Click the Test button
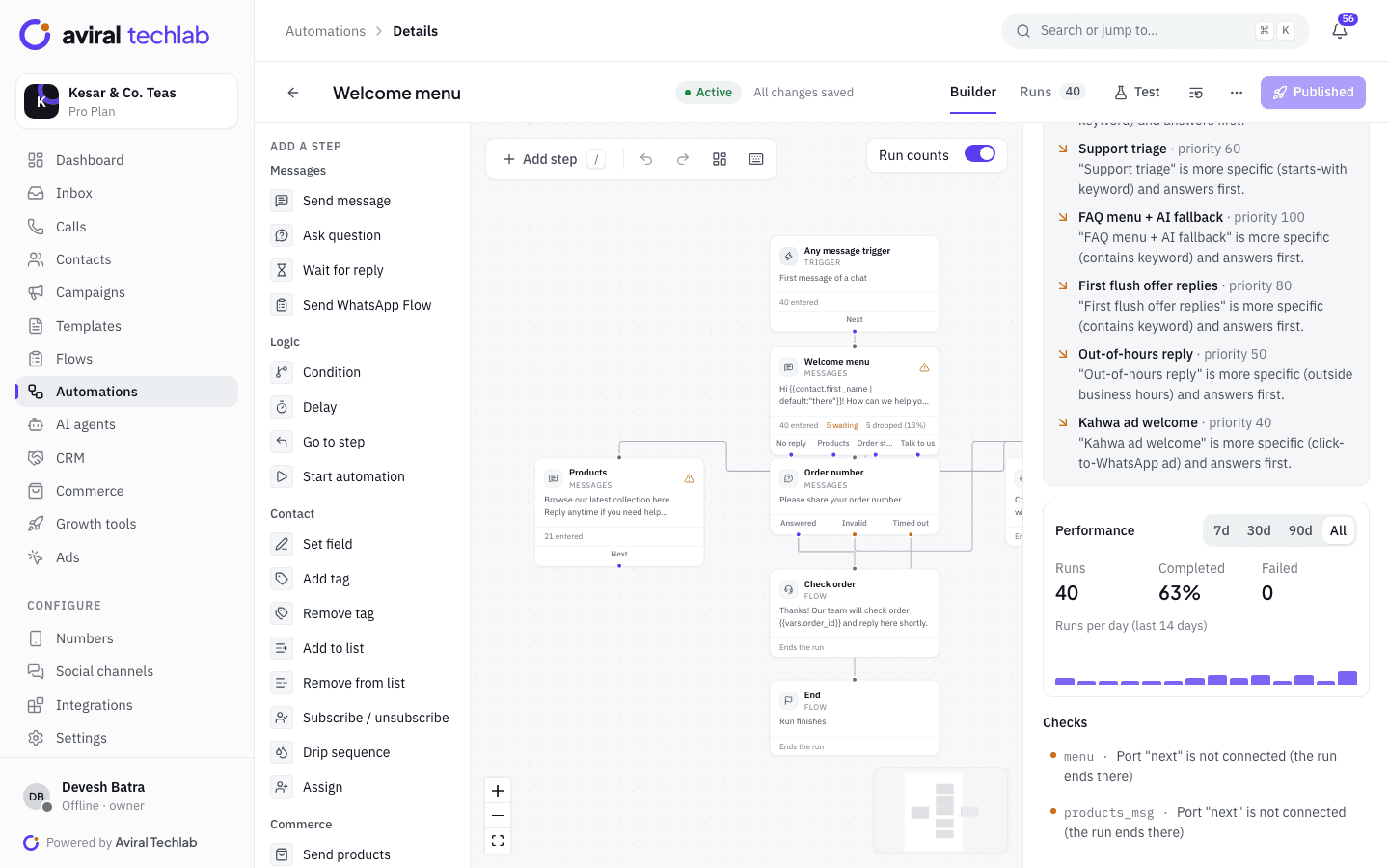This screenshot has height=868, width=1389. (x=1137, y=92)
